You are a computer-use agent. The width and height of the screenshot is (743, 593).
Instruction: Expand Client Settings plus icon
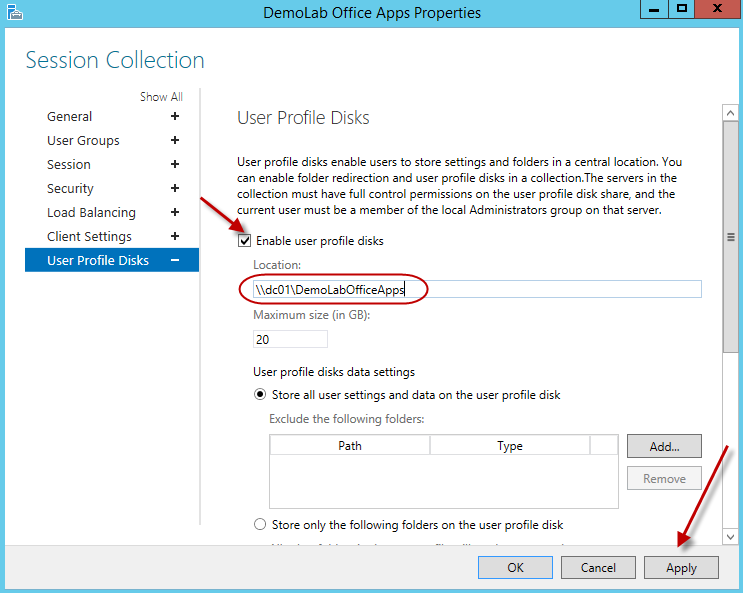pyautogui.click(x=175, y=237)
